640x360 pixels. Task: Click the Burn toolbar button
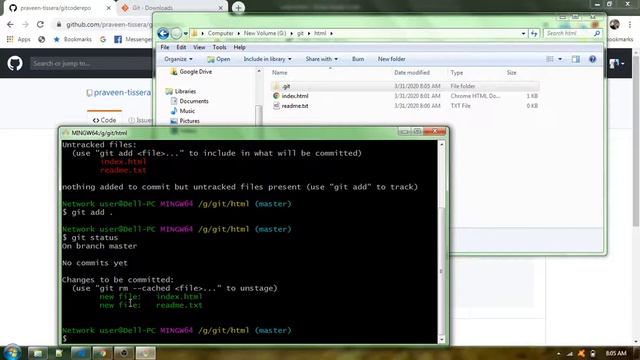pyautogui.click(x=358, y=59)
